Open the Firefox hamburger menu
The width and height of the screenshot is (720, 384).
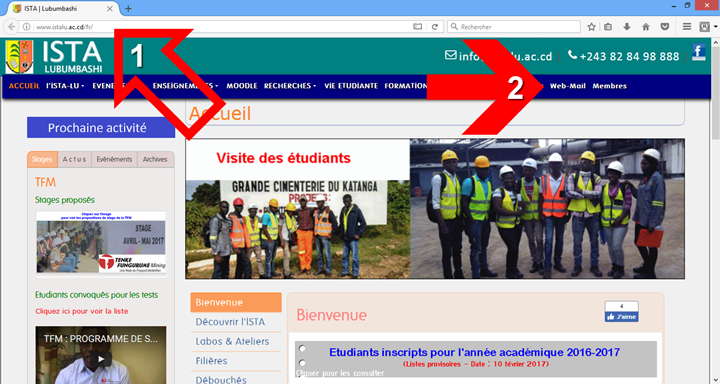[x=687, y=27]
